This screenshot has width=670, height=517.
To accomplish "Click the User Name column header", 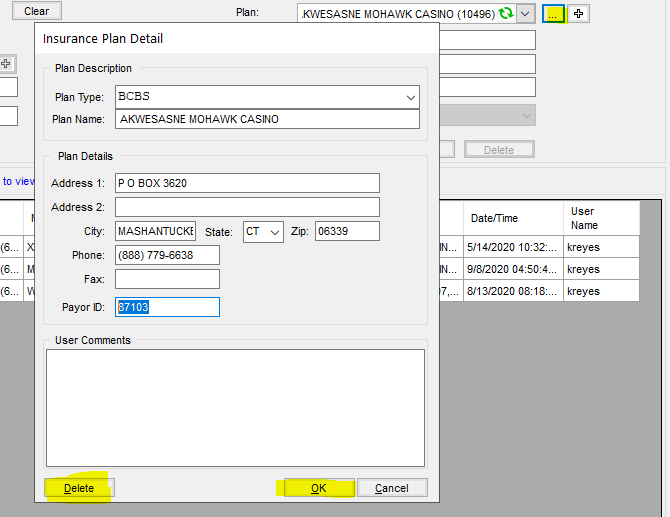I will [x=601, y=218].
